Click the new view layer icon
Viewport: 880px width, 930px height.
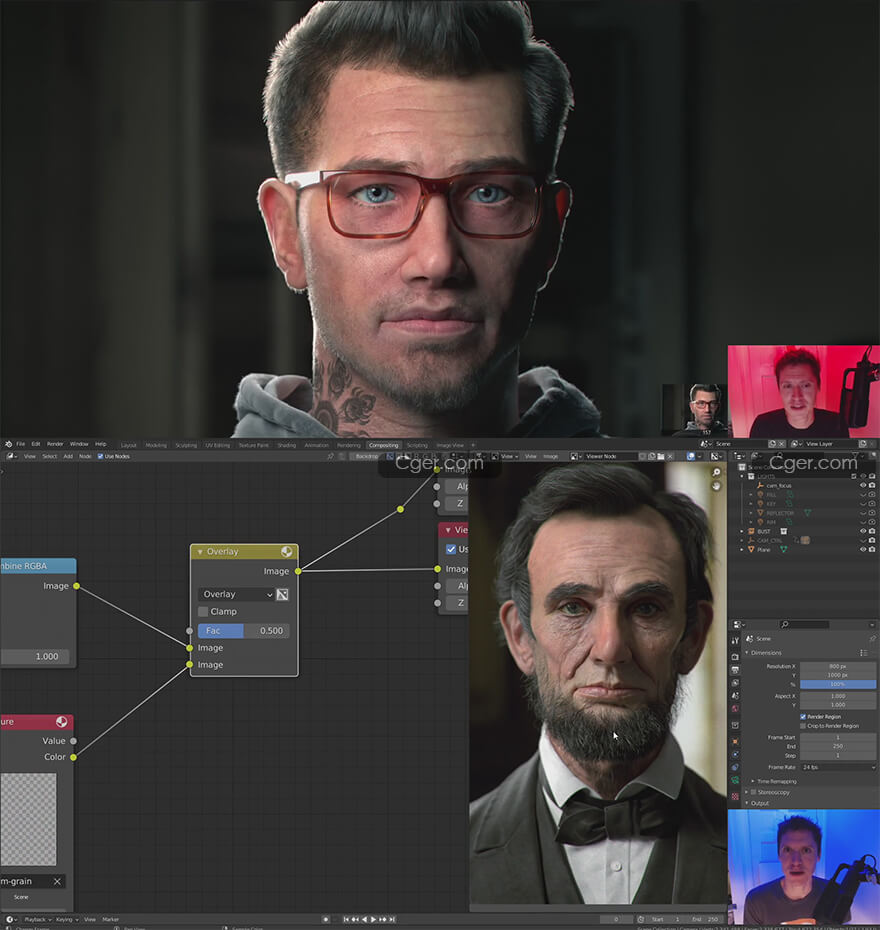point(862,444)
